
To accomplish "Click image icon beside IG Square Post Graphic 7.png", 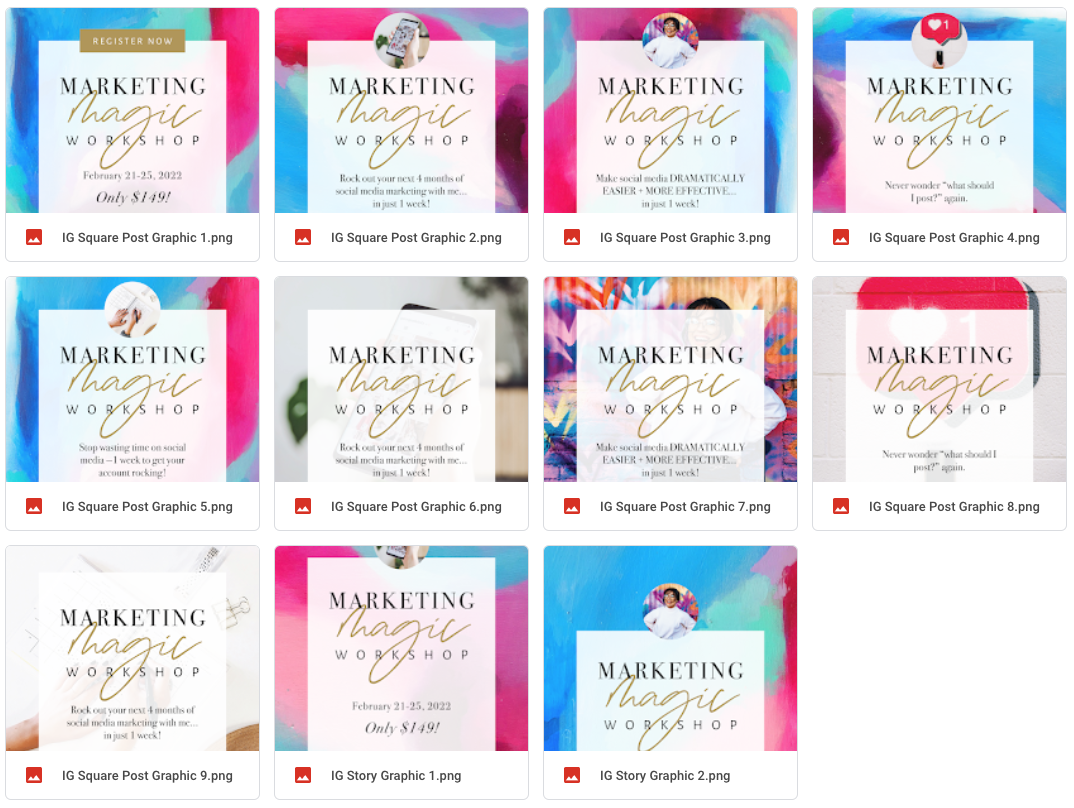I will point(572,506).
